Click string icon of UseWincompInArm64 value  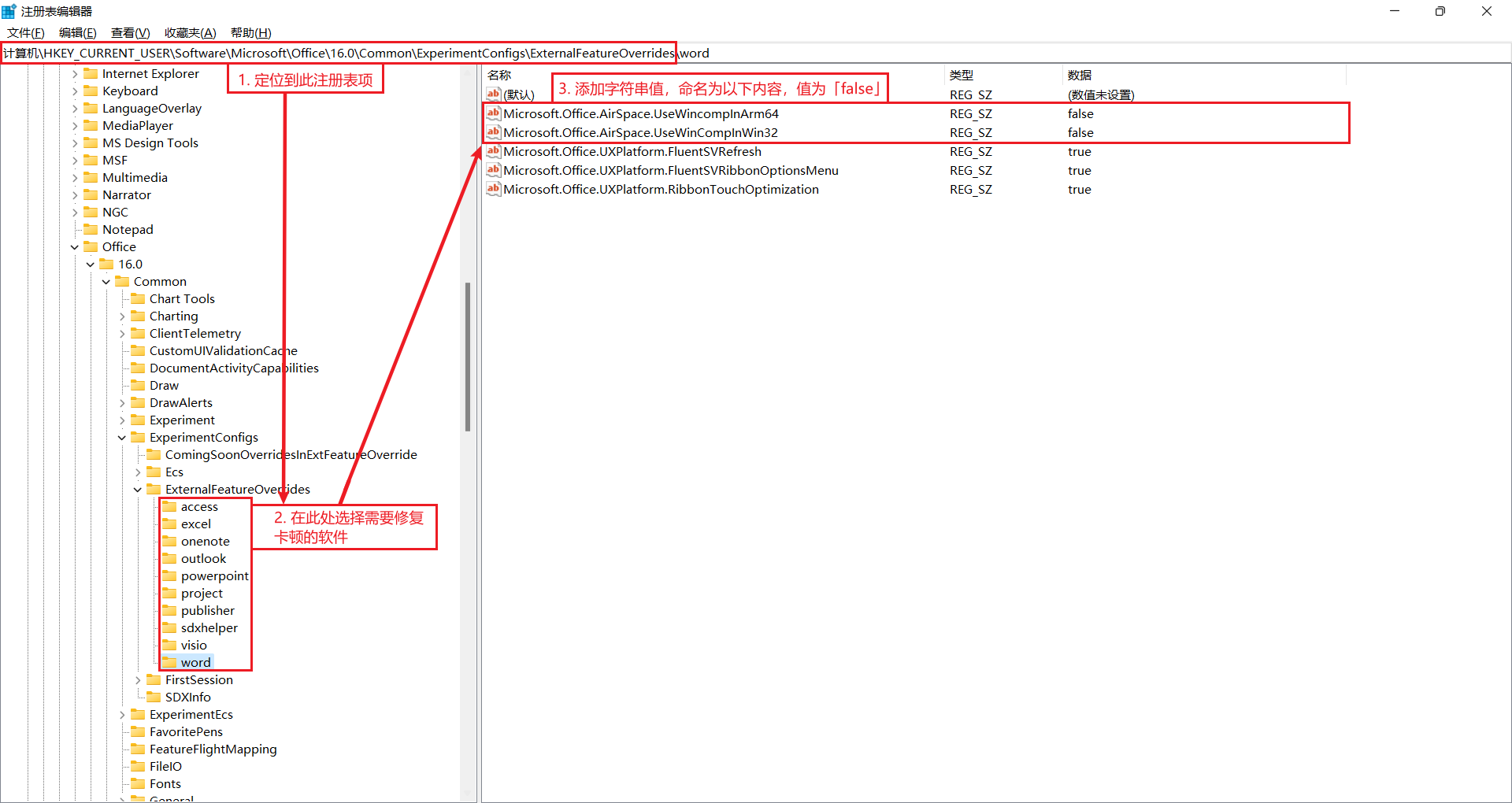point(494,113)
